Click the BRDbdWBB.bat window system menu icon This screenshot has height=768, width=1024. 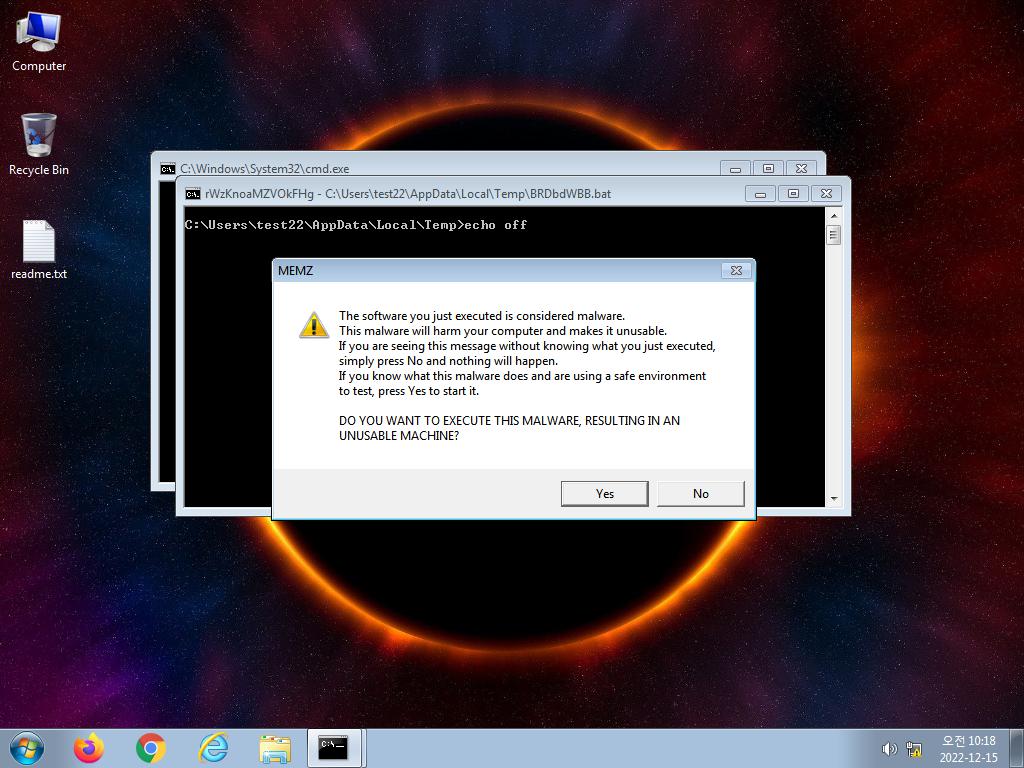click(193, 194)
